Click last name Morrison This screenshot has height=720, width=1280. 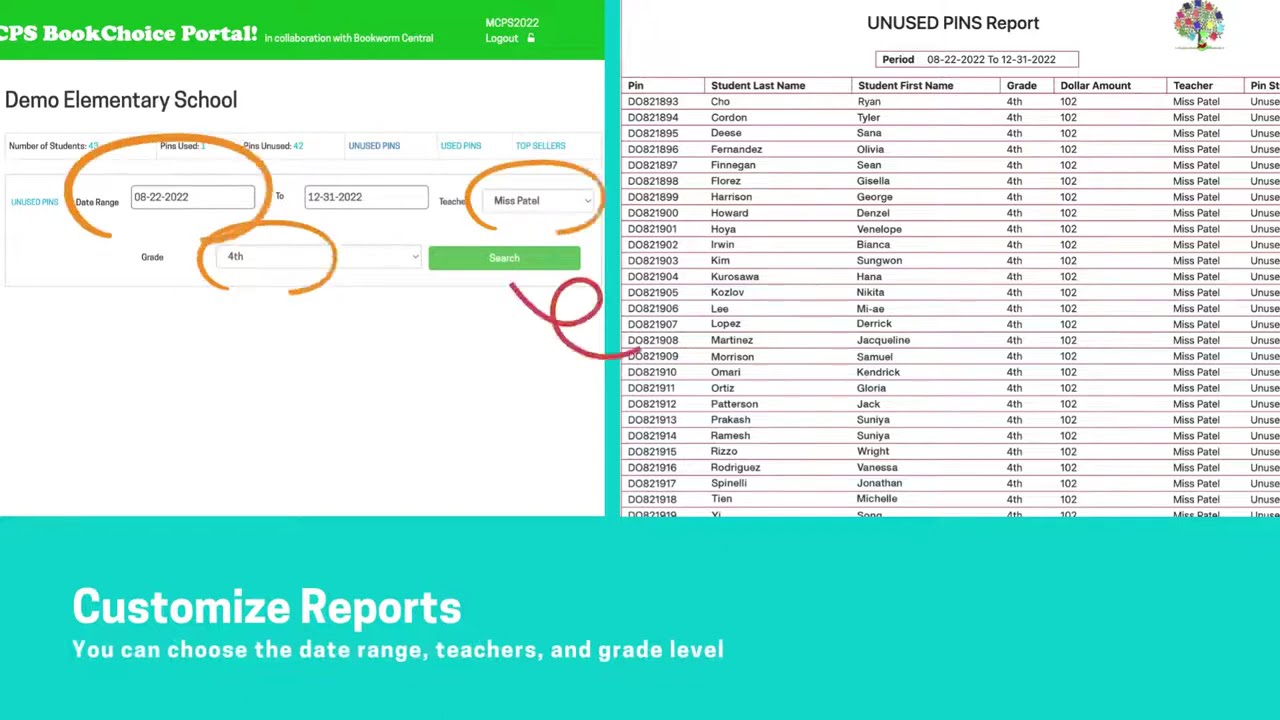coord(732,357)
